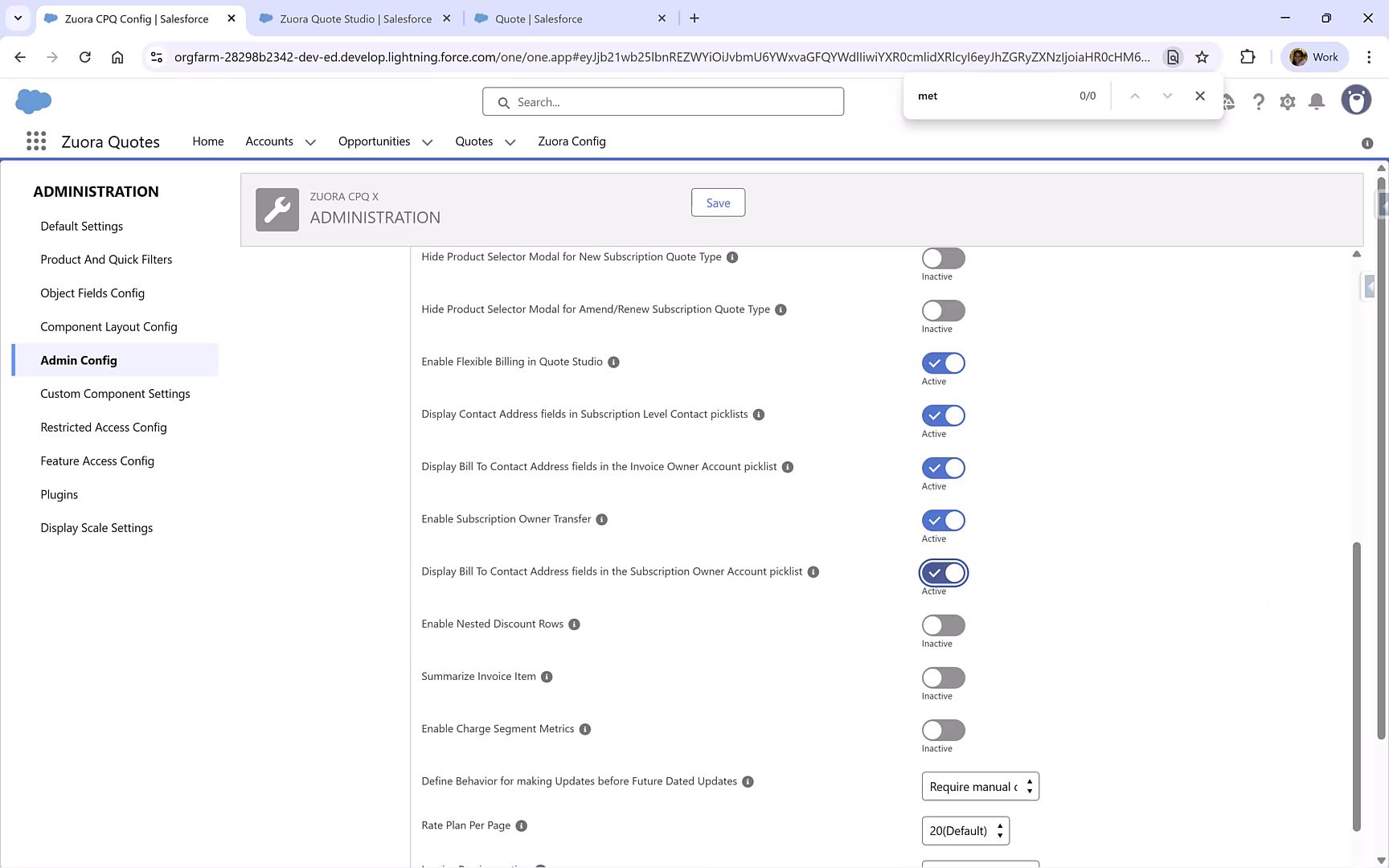Click the wrench icon on the Administration header
Viewport: 1389px width, 868px height.
(x=277, y=209)
